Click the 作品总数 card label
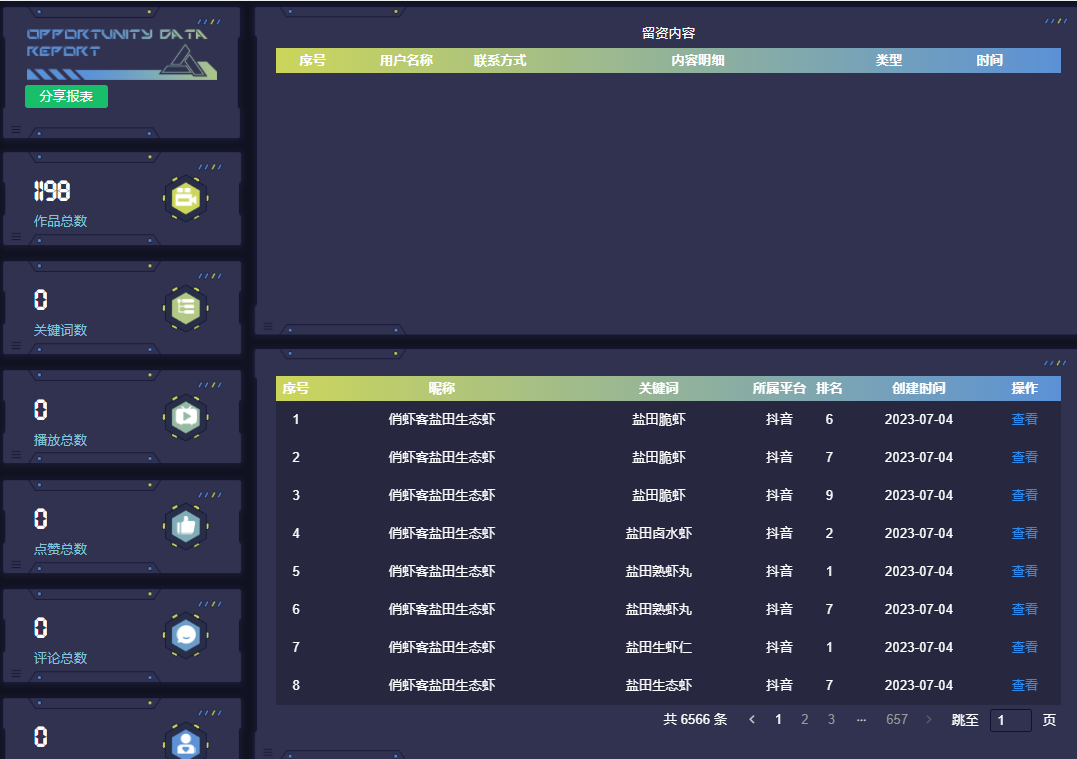The width and height of the screenshot is (1077, 759). 60,221
